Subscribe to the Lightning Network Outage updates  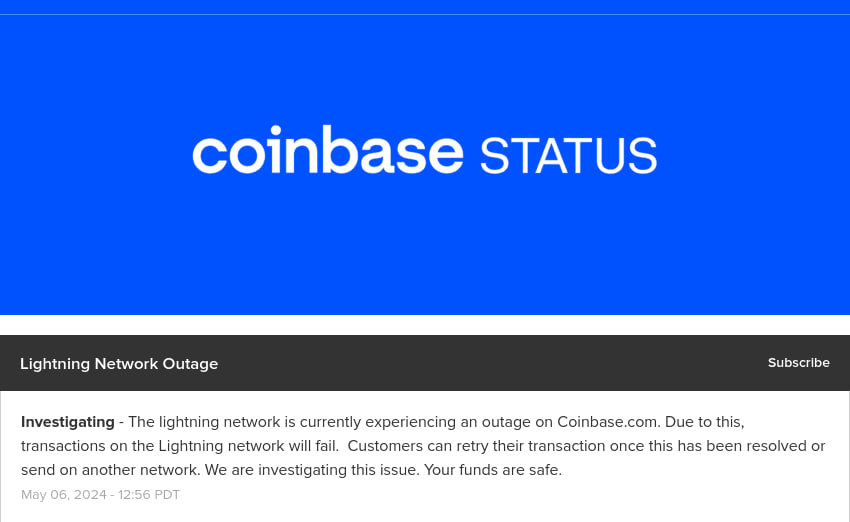click(798, 363)
